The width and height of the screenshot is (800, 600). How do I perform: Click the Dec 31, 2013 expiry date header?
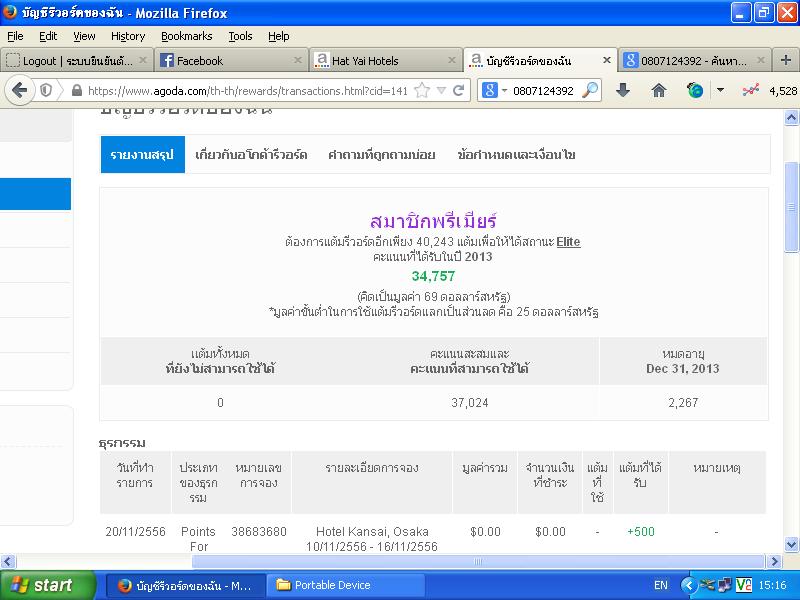[683, 368]
